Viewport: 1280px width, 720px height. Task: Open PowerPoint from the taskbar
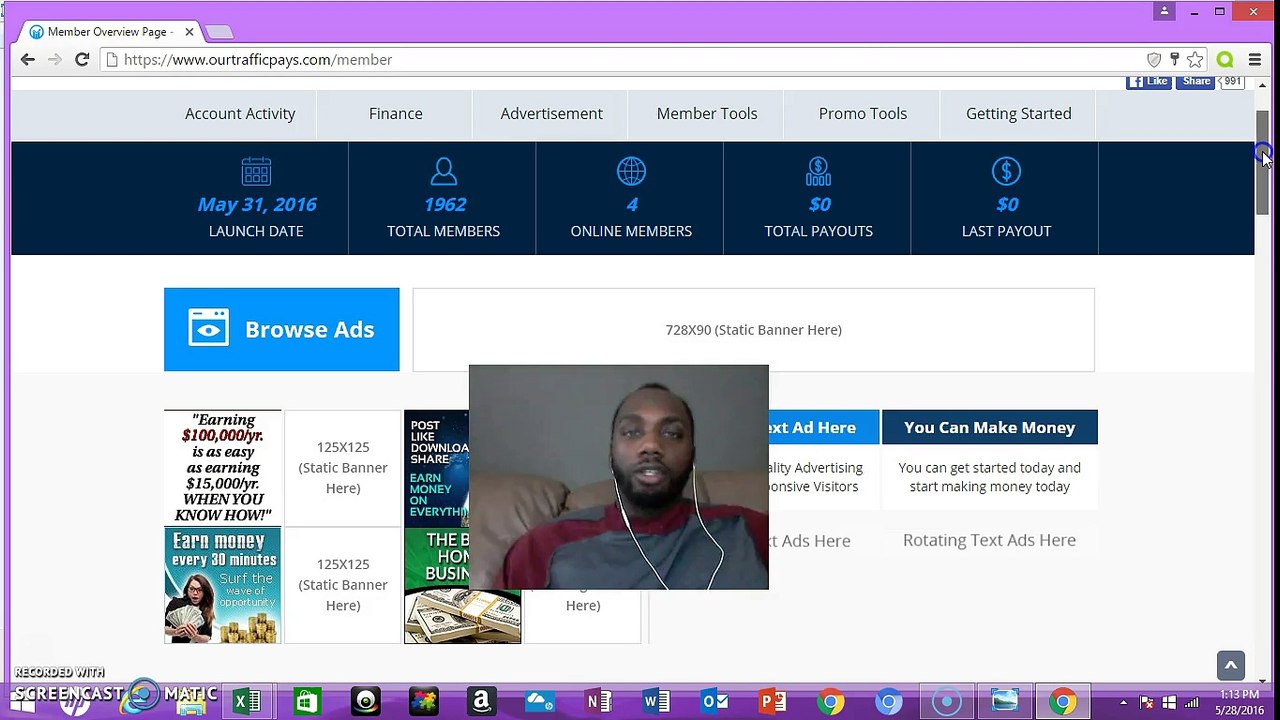click(773, 702)
